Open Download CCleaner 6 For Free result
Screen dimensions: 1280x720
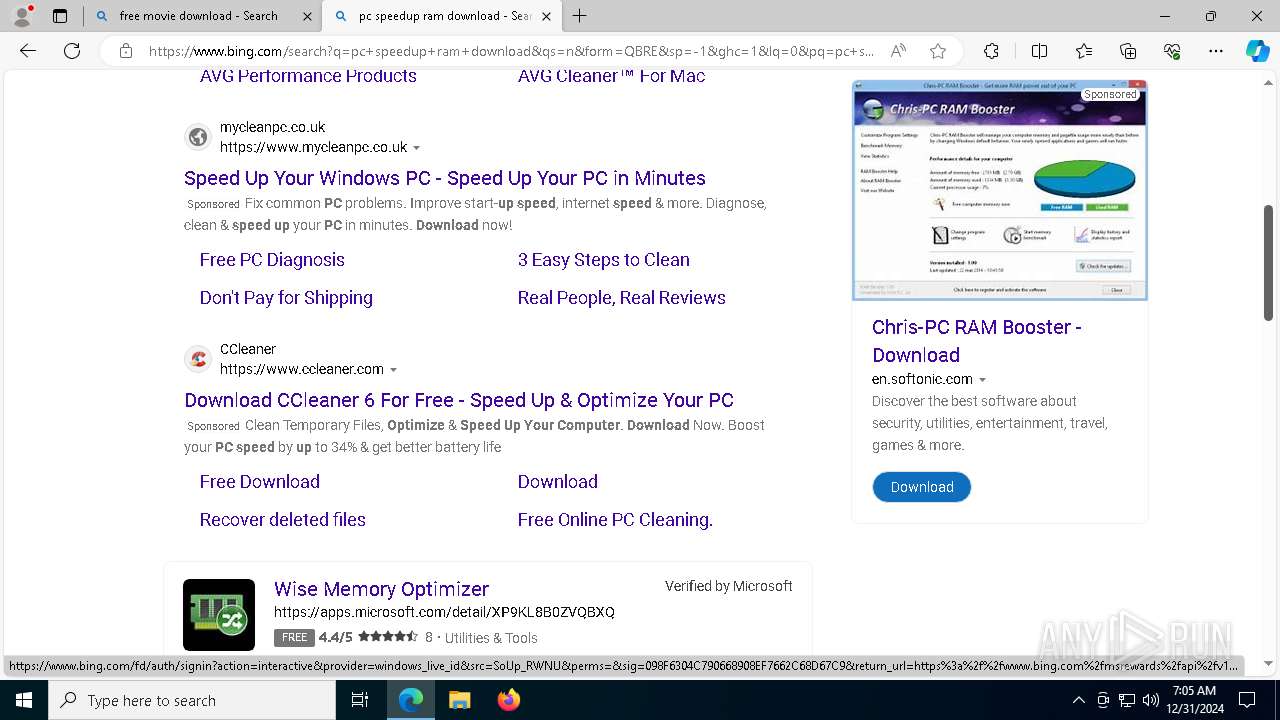pos(459,400)
